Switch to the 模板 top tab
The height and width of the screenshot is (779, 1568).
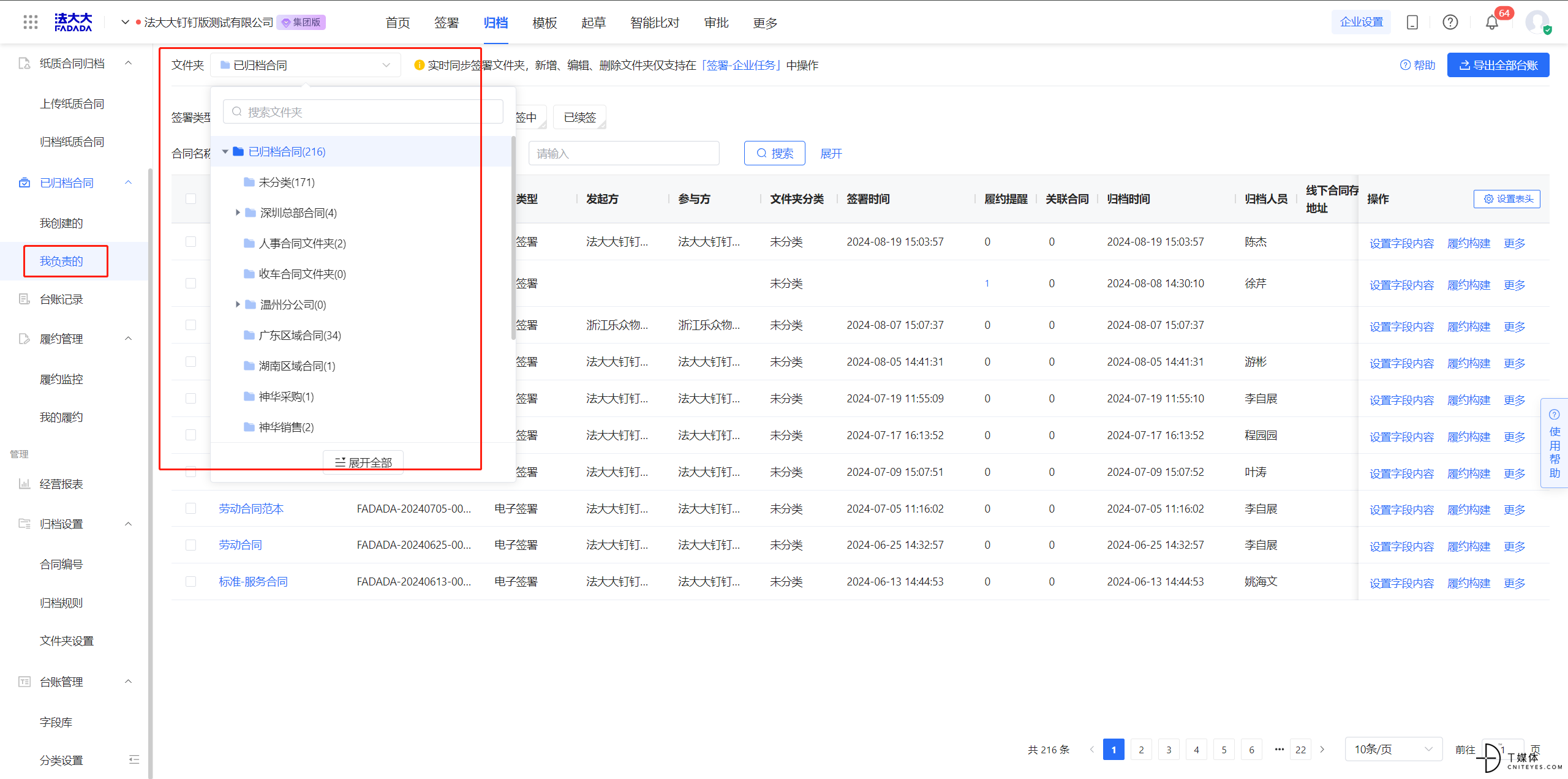pos(545,23)
